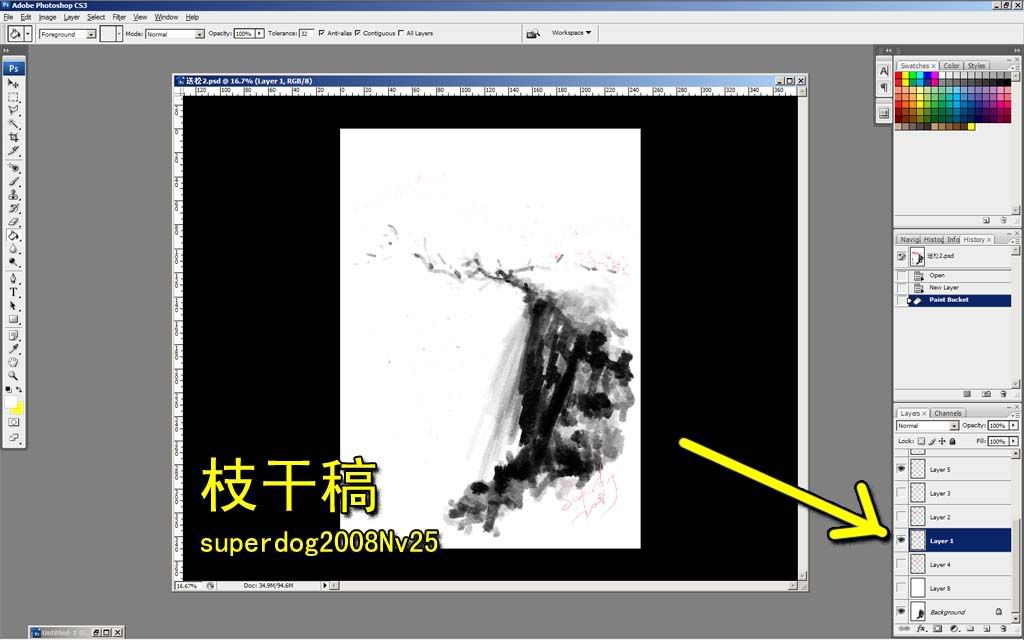Select the Pen tool
1024x640 pixels.
(x=13, y=279)
